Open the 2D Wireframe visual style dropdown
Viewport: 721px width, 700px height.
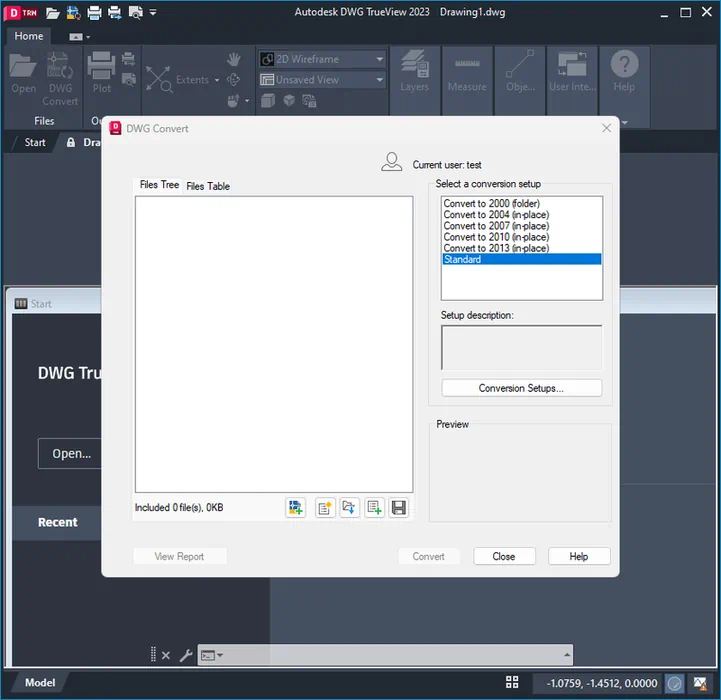pyautogui.click(x=322, y=59)
